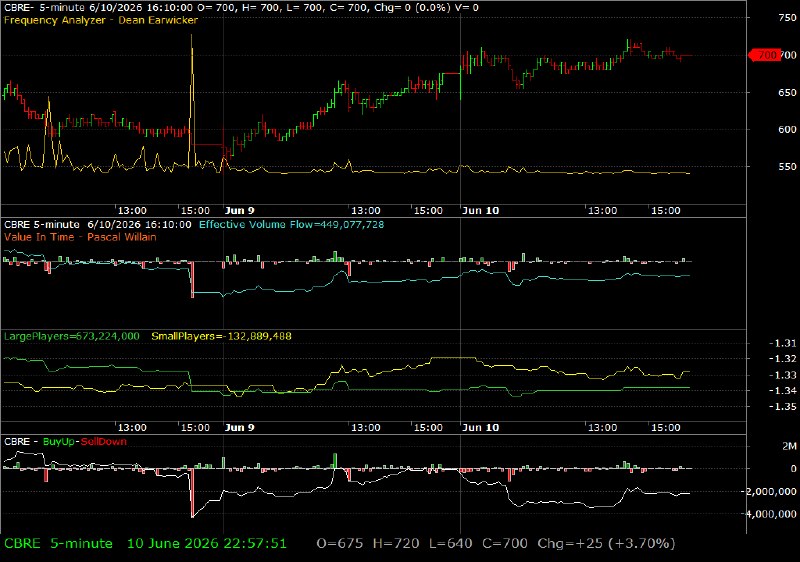The height and width of the screenshot is (562, 800).
Task: Click the 550 price axis label
Action: point(787,167)
